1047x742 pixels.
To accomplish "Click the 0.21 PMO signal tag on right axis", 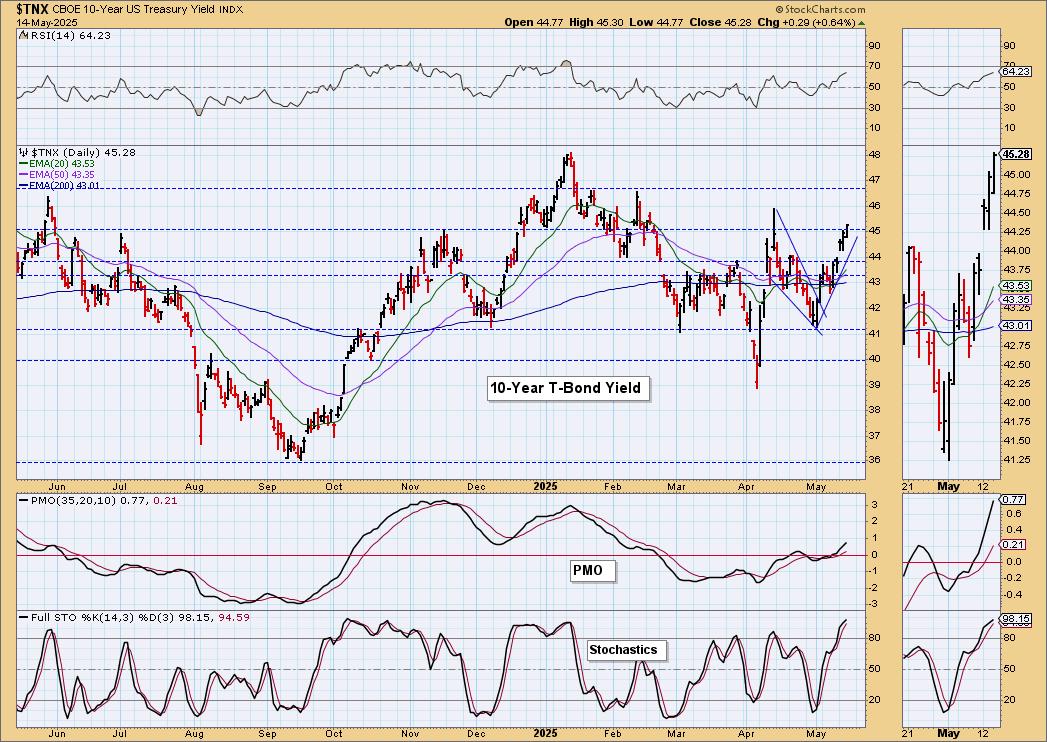I will (x=1014, y=545).
